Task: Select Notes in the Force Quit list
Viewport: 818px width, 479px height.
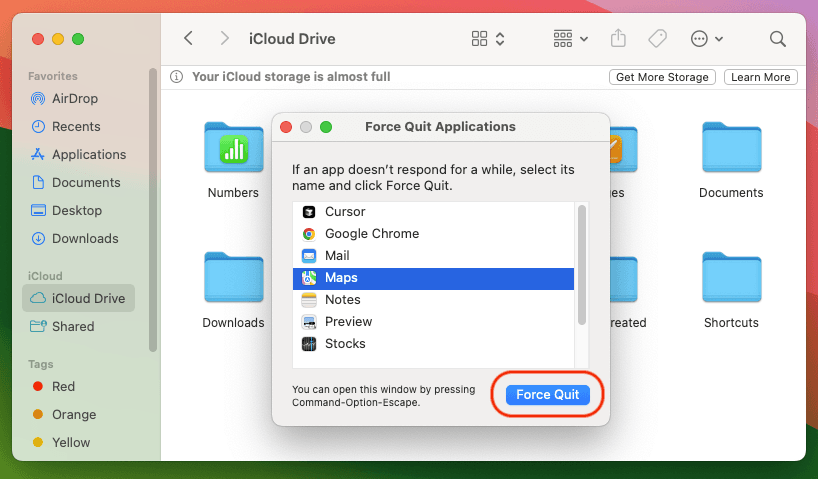Action: point(433,300)
